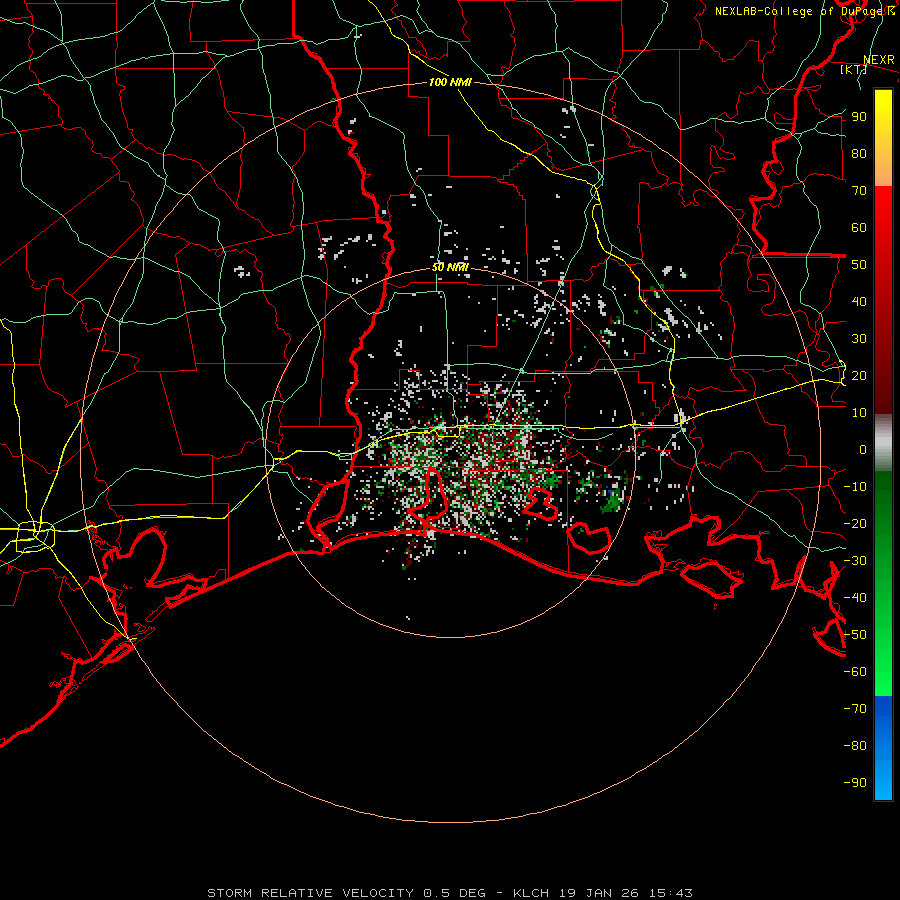Click the NEXLAB-College of DuPage label
900x900 pixels.
801,11
